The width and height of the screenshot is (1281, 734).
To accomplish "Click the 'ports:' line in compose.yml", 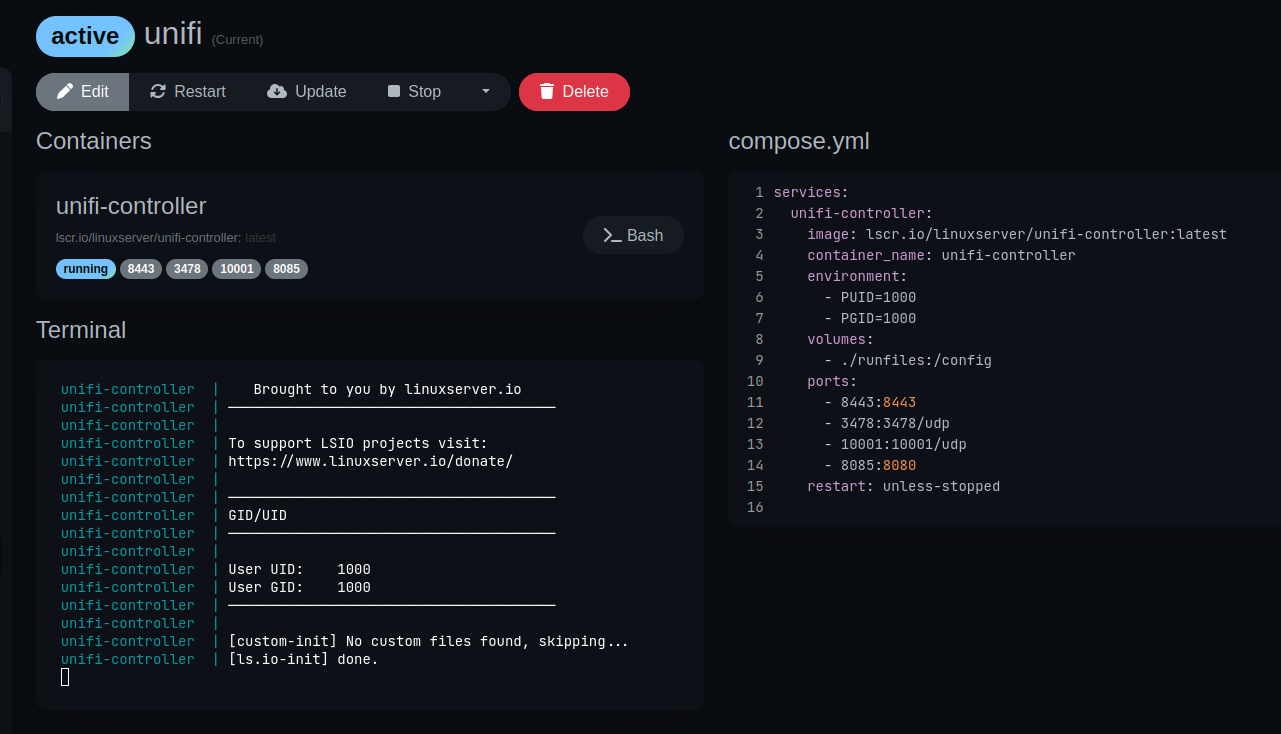I will [x=832, y=381].
